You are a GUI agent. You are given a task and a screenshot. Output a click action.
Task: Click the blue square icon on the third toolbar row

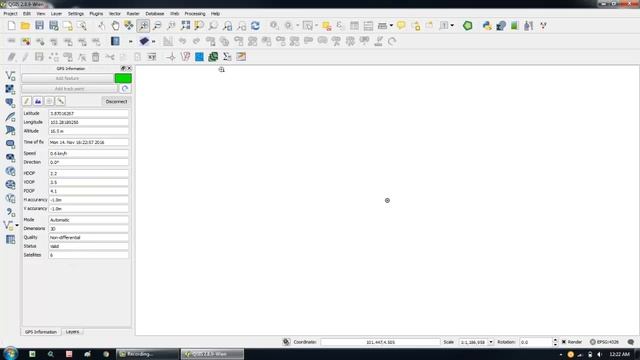(199, 57)
